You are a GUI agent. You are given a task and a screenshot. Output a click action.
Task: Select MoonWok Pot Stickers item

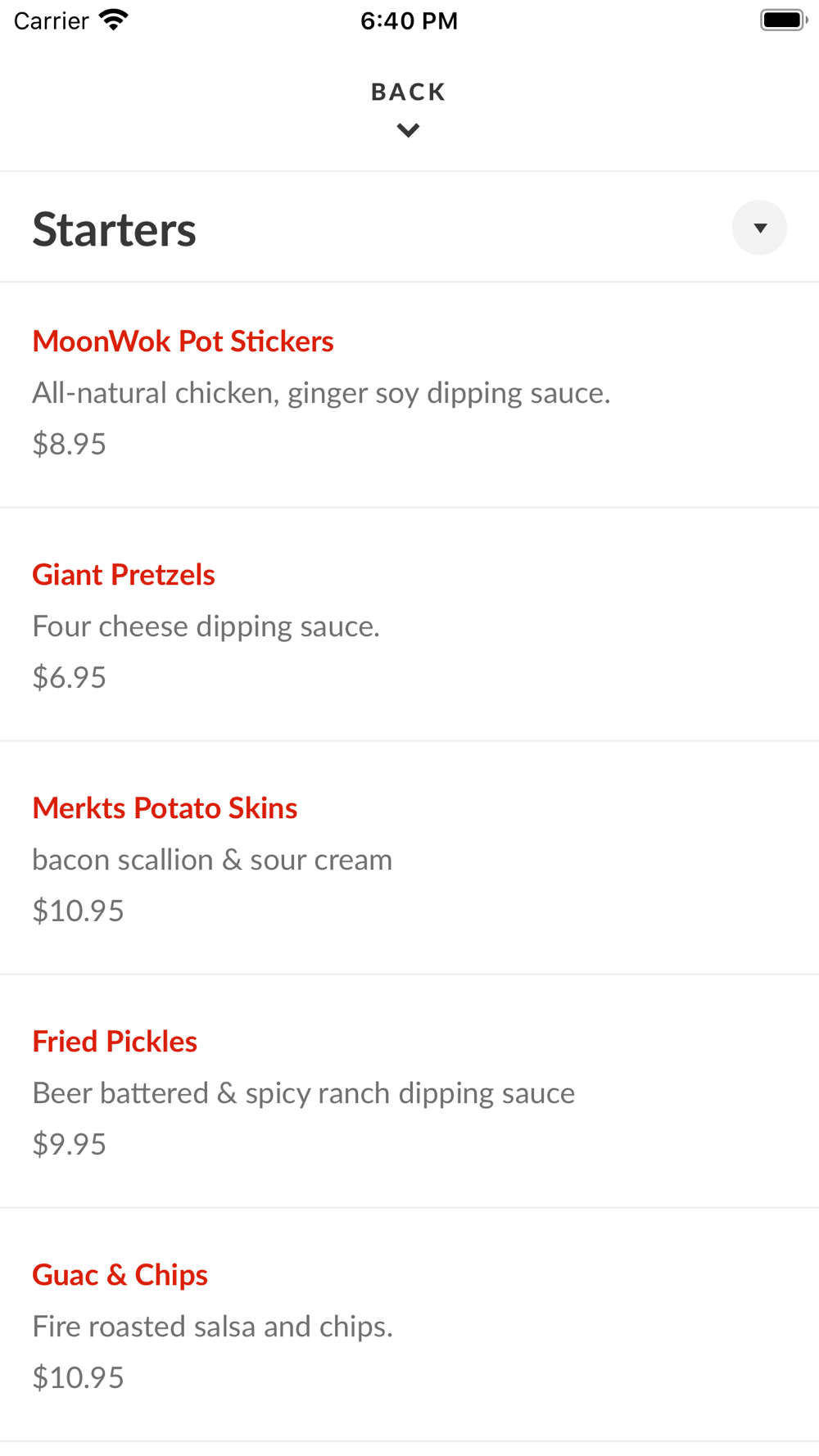click(x=183, y=341)
